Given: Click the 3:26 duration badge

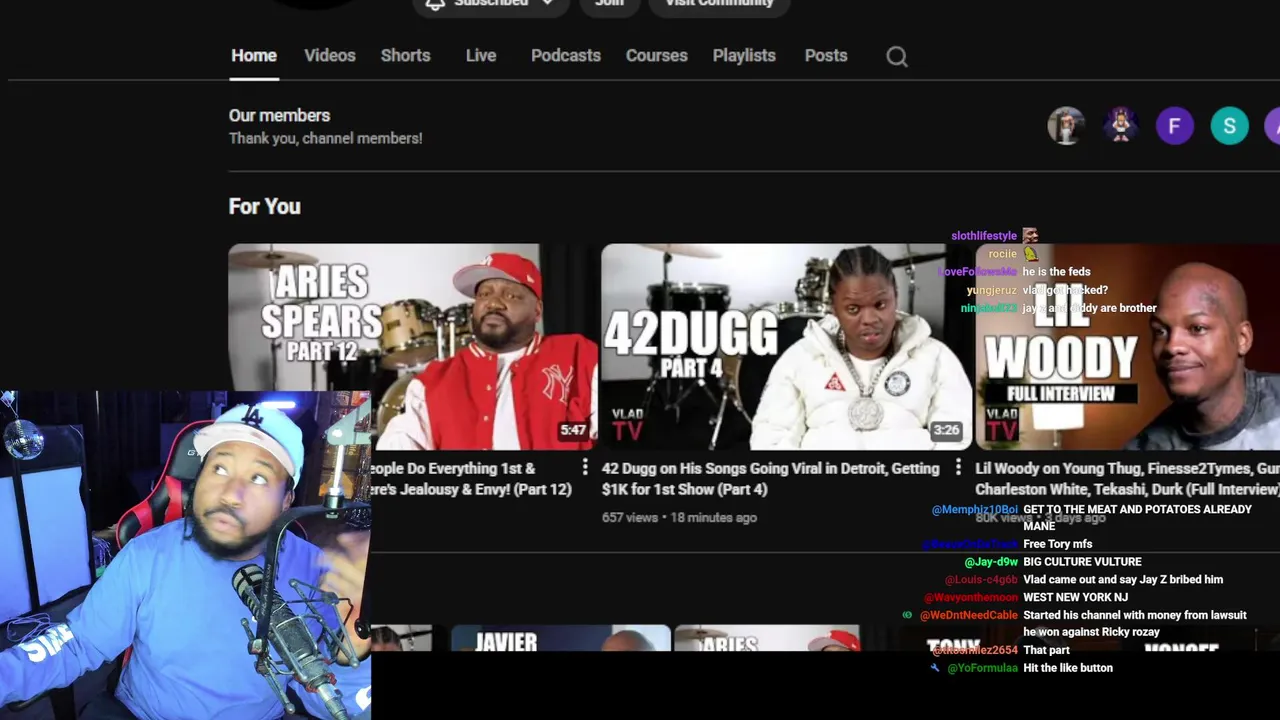Looking at the screenshot, I should pyautogui.click(x=946, y=430).
